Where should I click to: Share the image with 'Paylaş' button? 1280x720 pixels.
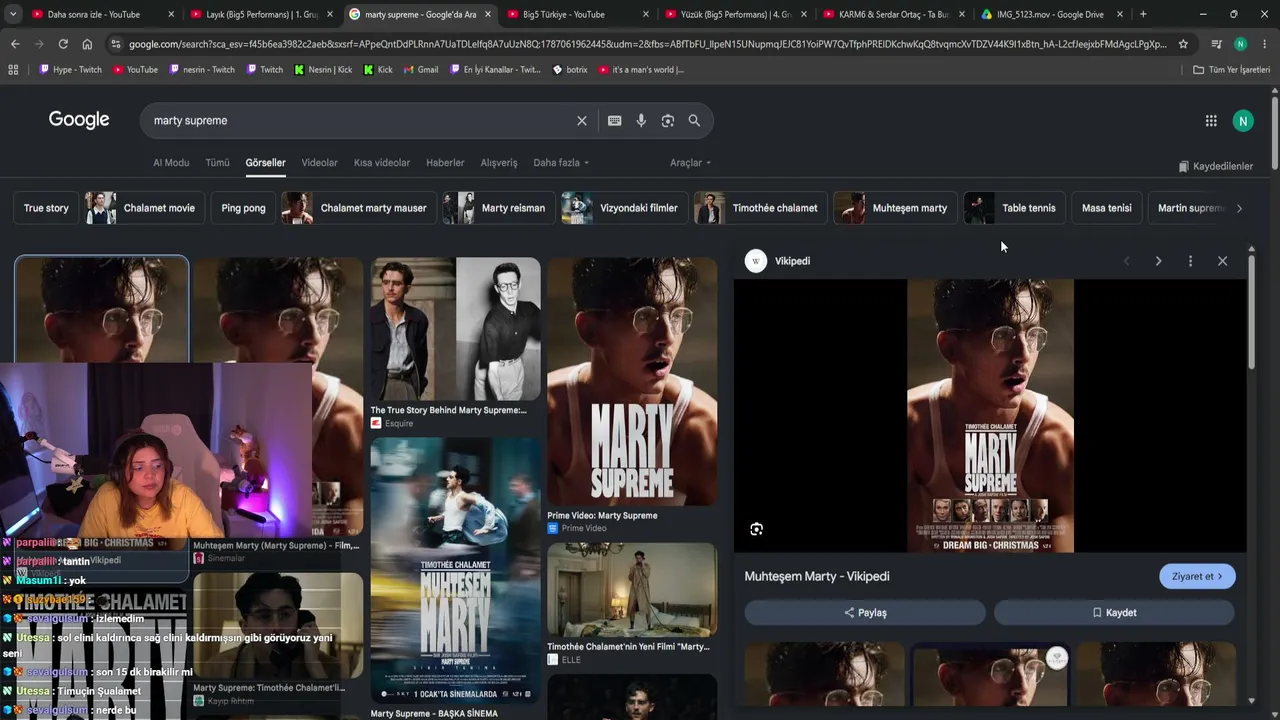coord(865,612)
